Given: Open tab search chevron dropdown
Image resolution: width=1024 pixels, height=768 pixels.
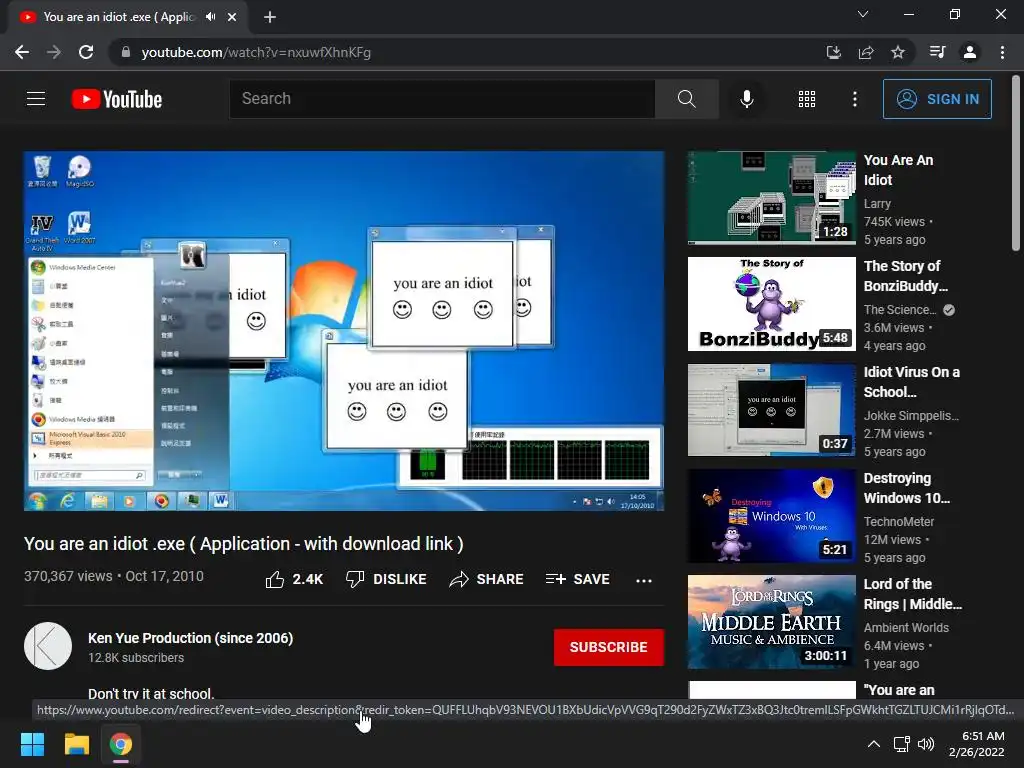Looking at the screenshot, I should tap(863, 14).
